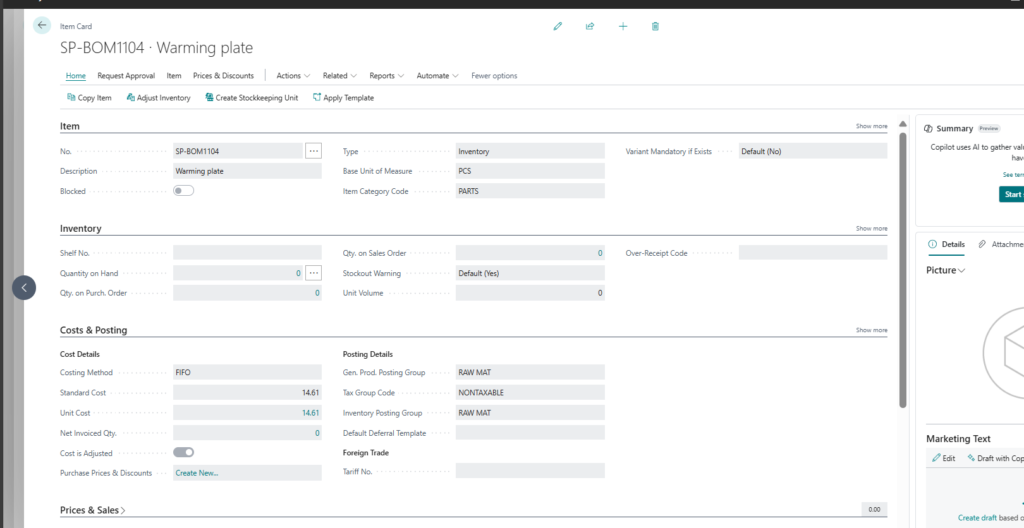1024x528 pixels.
Task: Click the pencil edit icon
Action: 558,26
